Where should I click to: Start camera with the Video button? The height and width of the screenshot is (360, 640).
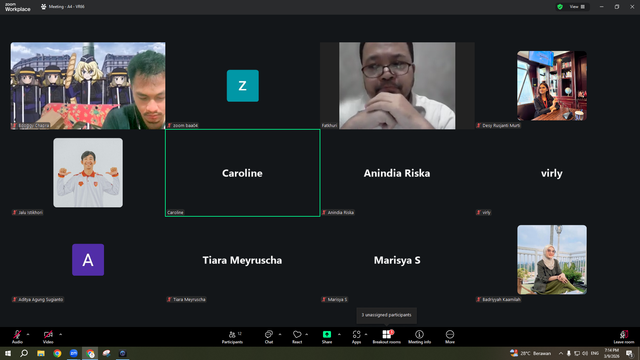pyautogui.click(x=48, y=337)
